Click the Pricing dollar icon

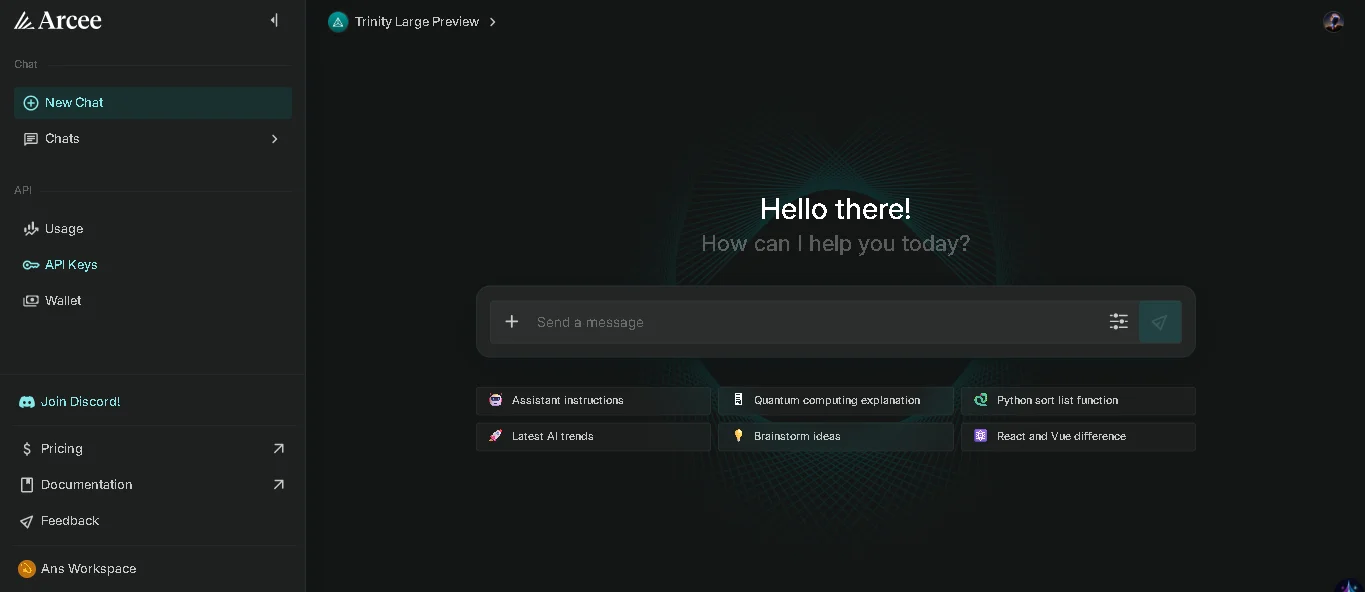(27, 449)
